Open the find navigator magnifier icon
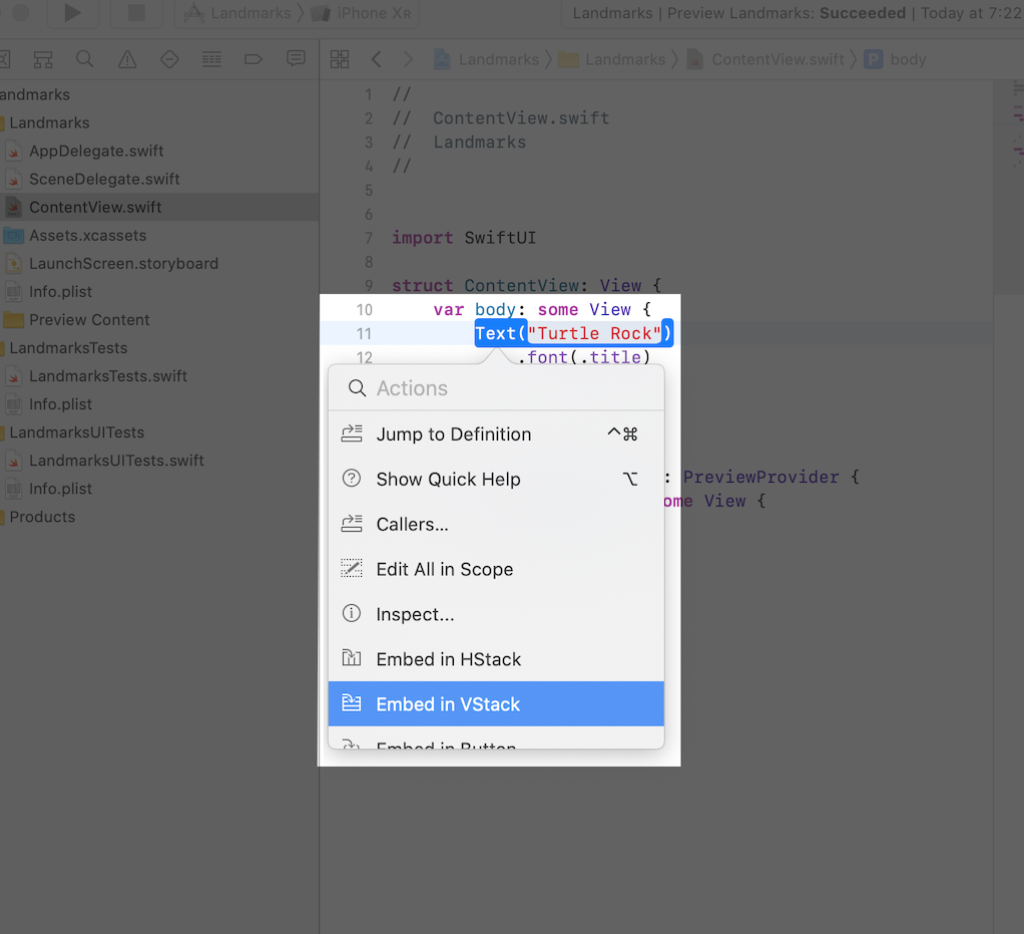The height and width of the screenshot is (934, 1024). (85, 59)
